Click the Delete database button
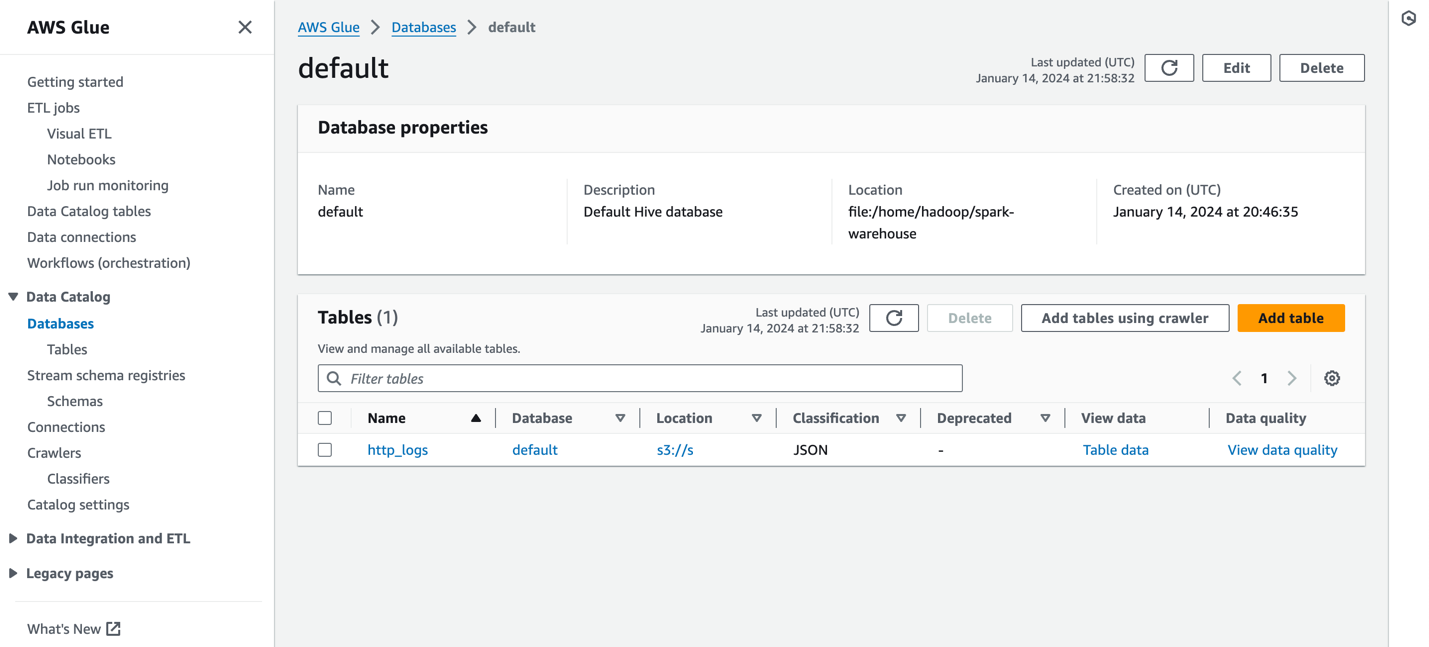The height and width of the screenshot is (647, 1429). 1321,68
